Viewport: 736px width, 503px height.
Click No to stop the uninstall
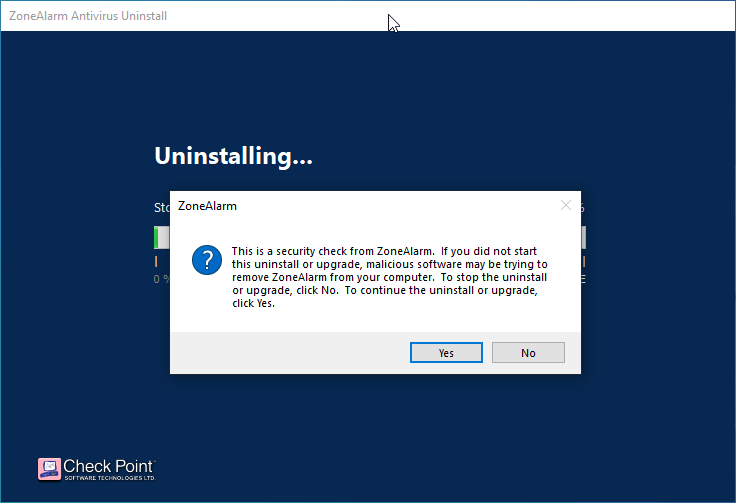click(x=528, y=352)
